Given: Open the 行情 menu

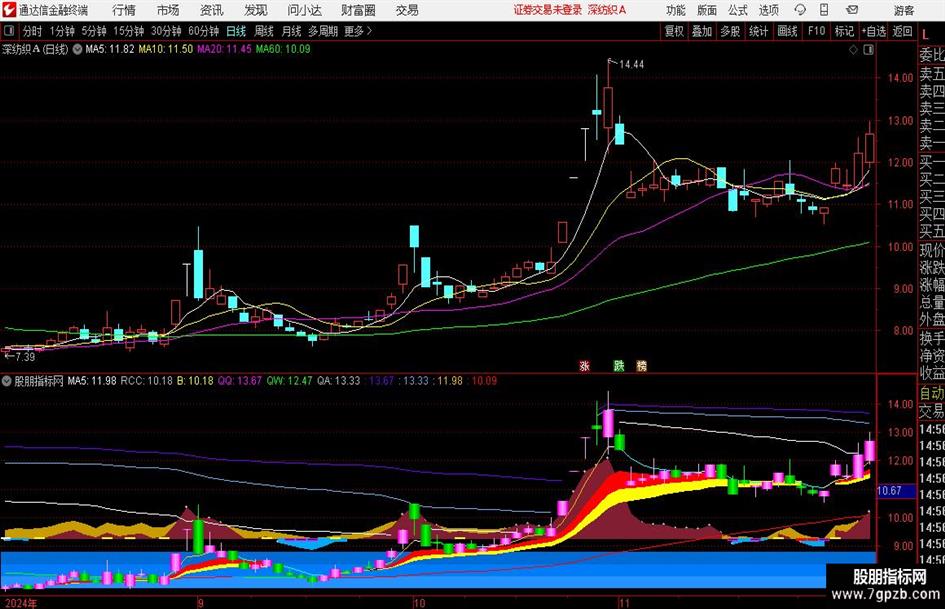Looking at the screenshot, I should pyautogui.click(x=124, y=10).
